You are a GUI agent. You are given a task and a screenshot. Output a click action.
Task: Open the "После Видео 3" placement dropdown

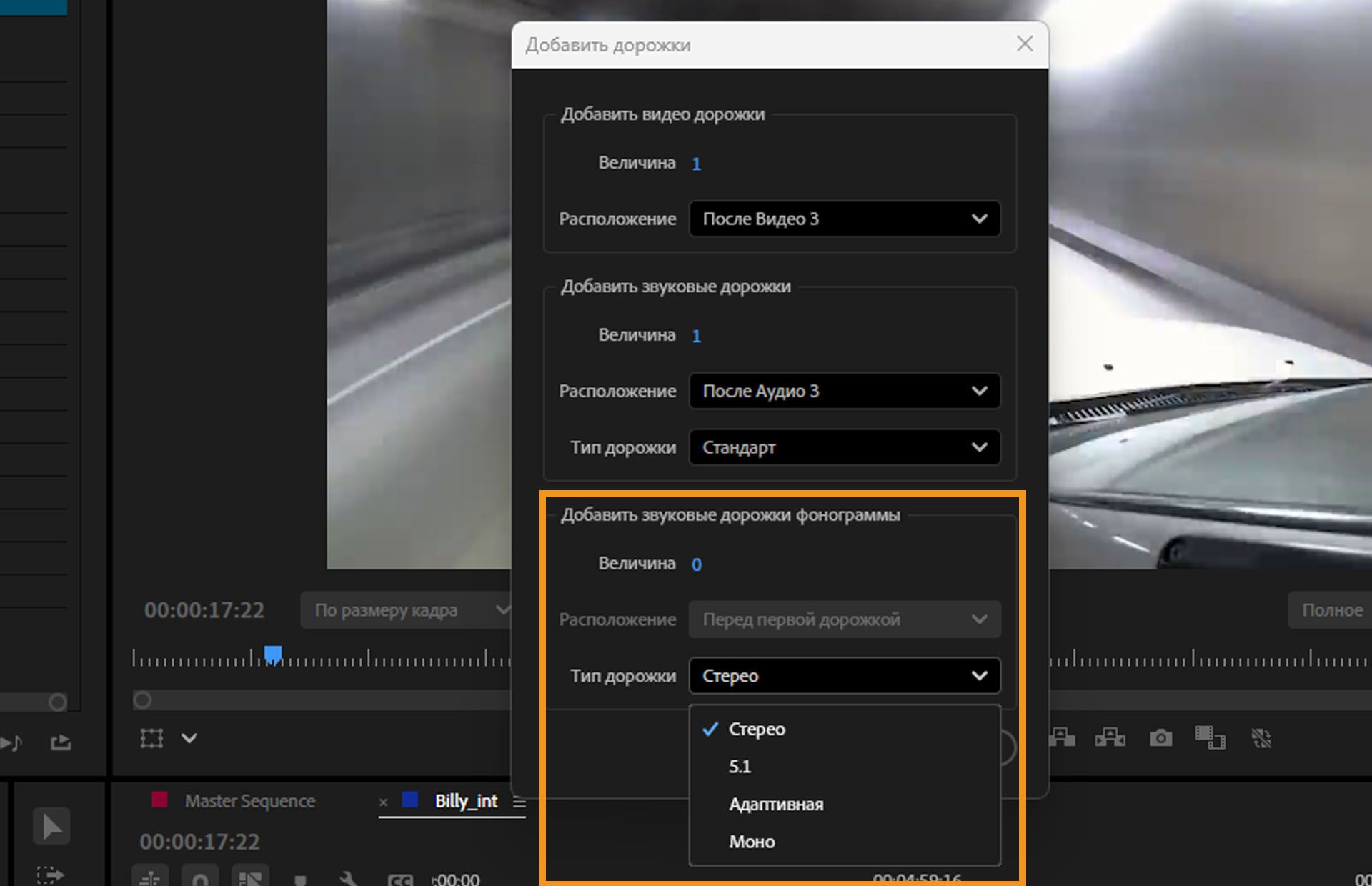844,219
